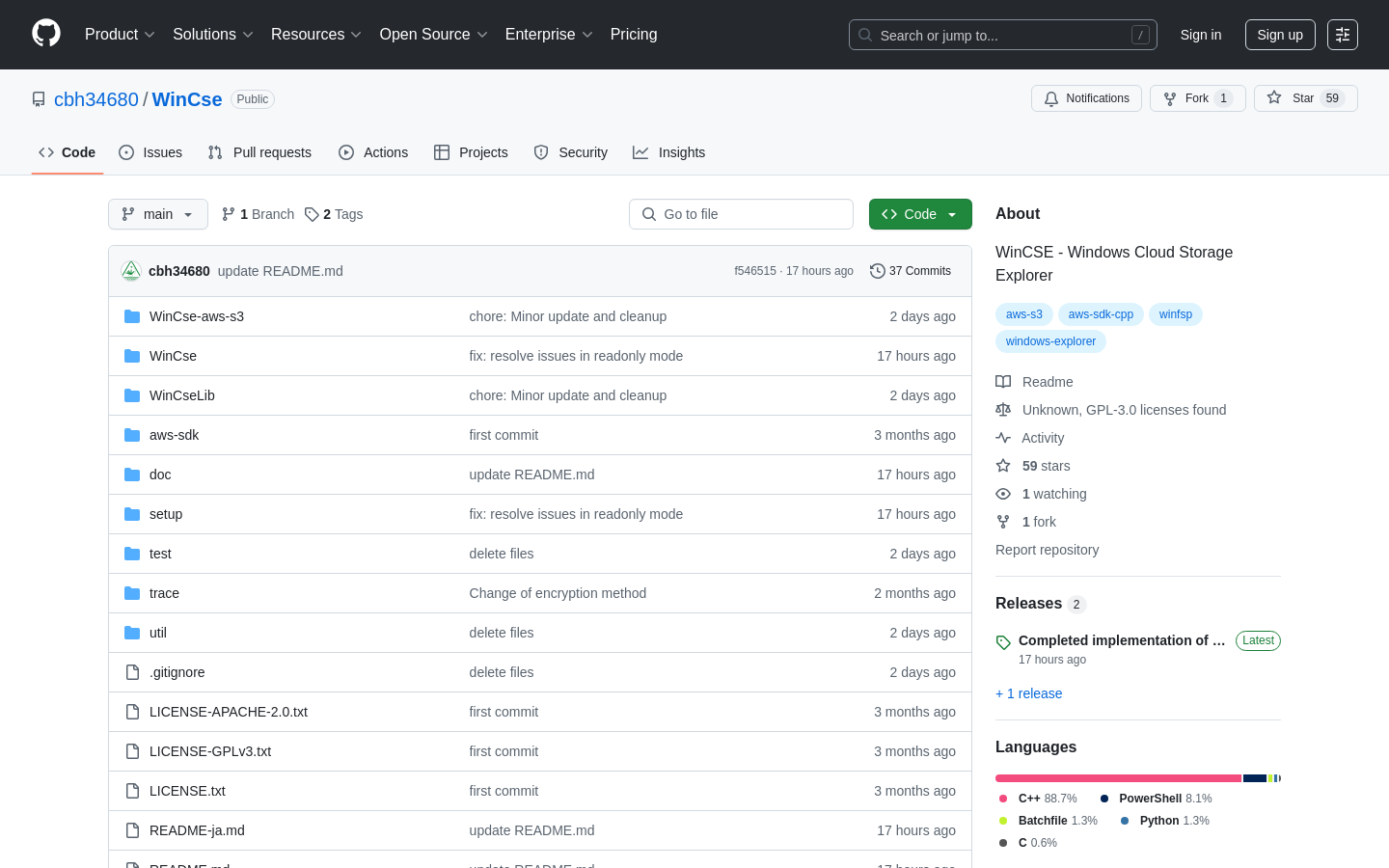Viewport: 1389px width, 868px height.
Task: Click the tags icon next to 2 Tags
Action: pyautogui.click(x=312, y=214)
